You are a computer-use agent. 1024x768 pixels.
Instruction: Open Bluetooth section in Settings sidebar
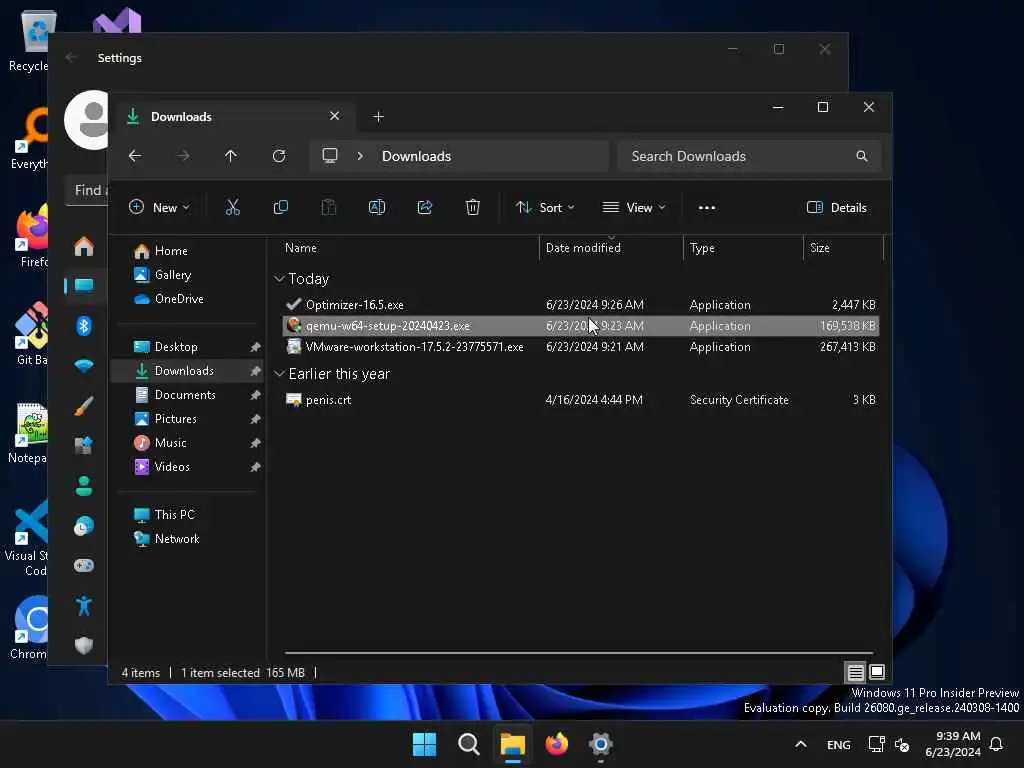[84, 325]
